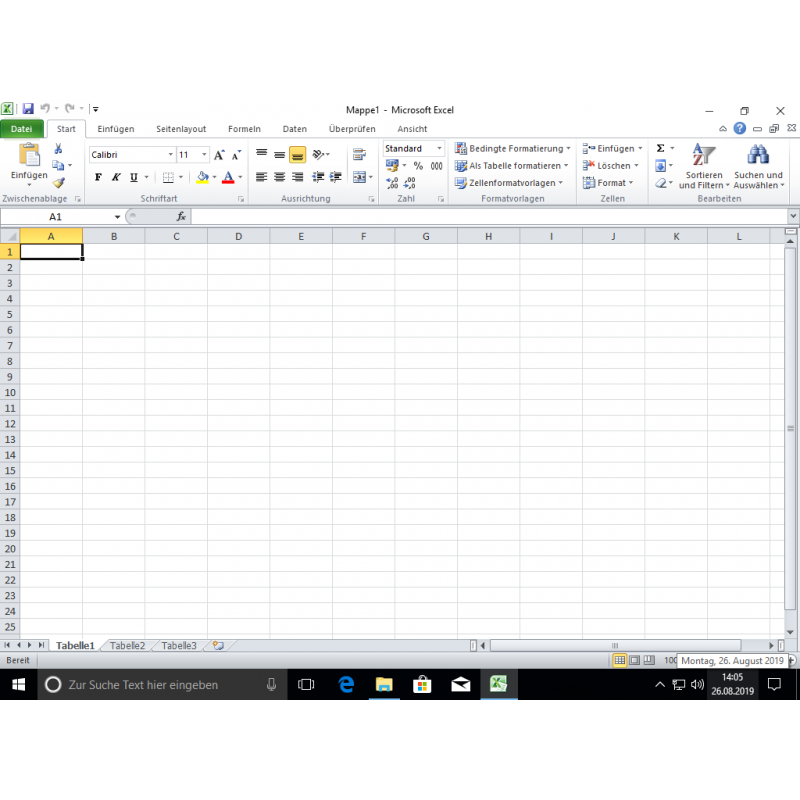Click the Increase Font Size icon

pos(219,155)
